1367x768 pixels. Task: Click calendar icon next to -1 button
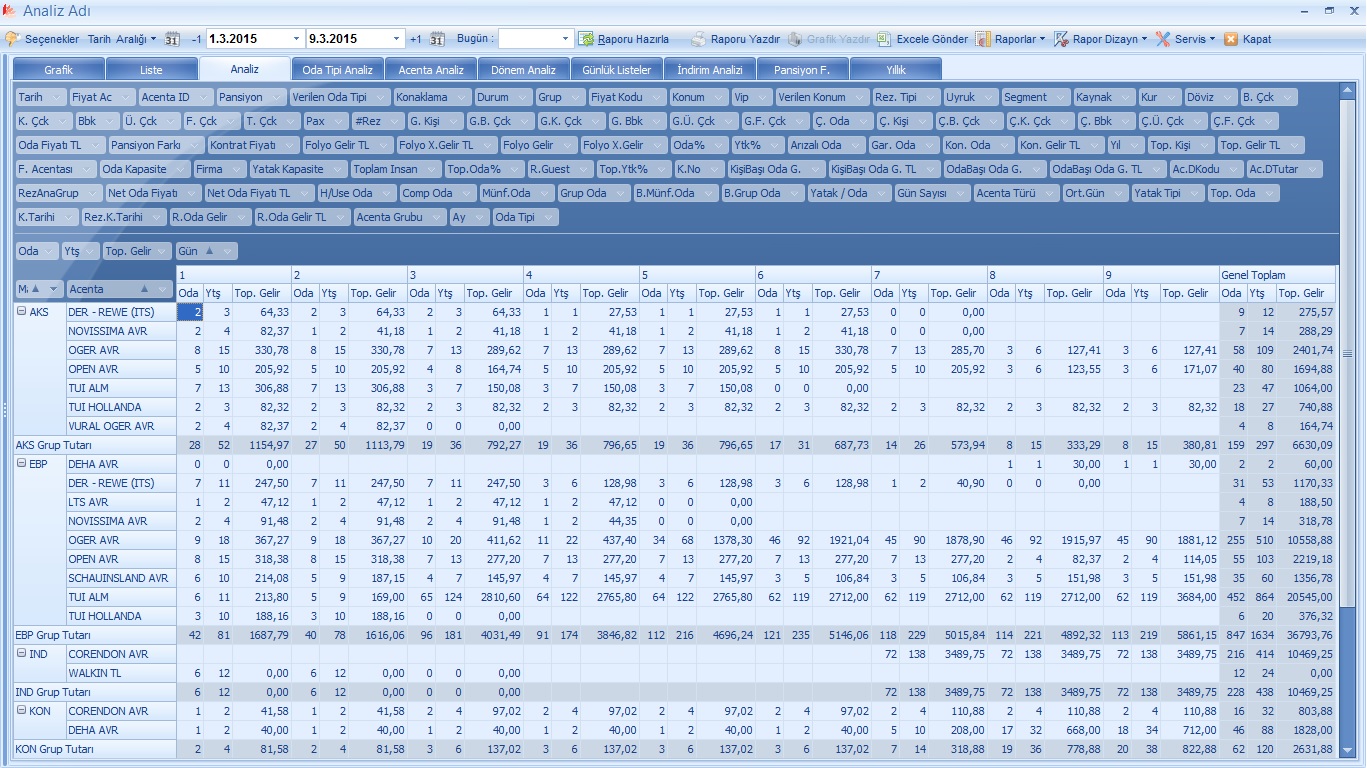(171, 39)
